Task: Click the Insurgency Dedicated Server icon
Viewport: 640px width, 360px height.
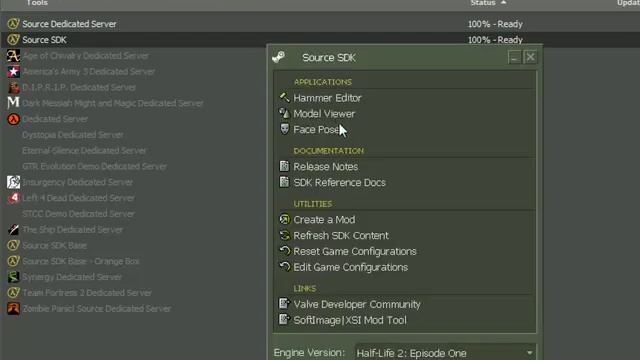Action: (13, 182)
